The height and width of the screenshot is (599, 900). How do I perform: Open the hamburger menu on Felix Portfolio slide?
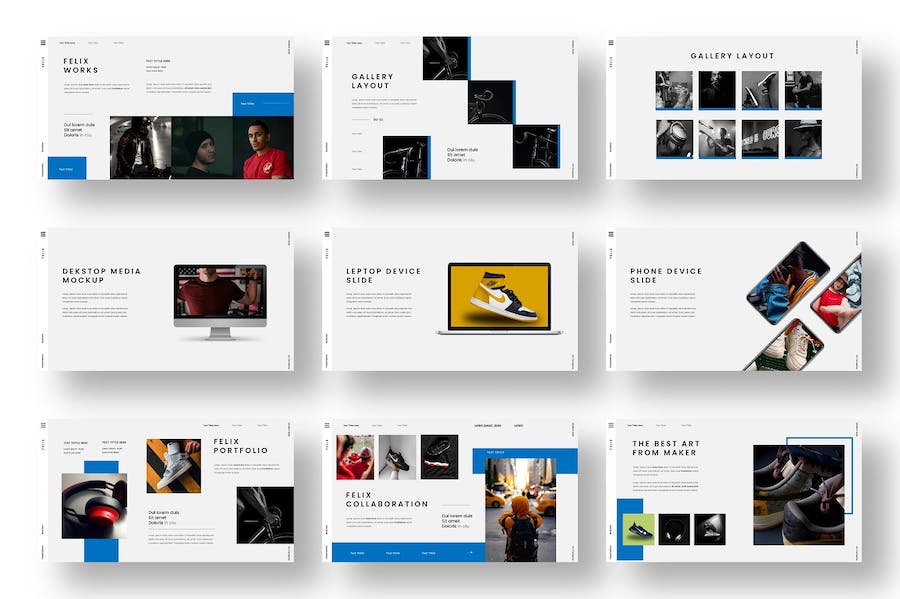[43, 425]
